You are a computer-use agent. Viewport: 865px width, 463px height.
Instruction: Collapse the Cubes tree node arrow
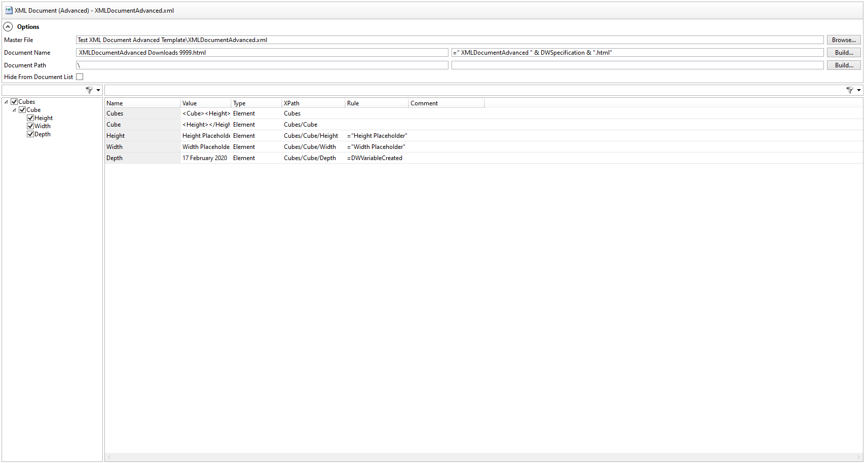coord(6,102)
